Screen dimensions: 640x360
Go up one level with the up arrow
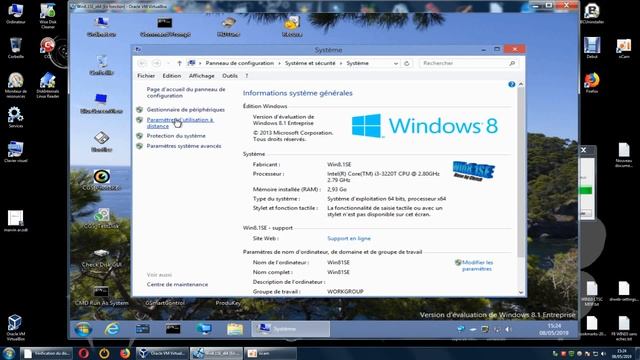[179, 63]
